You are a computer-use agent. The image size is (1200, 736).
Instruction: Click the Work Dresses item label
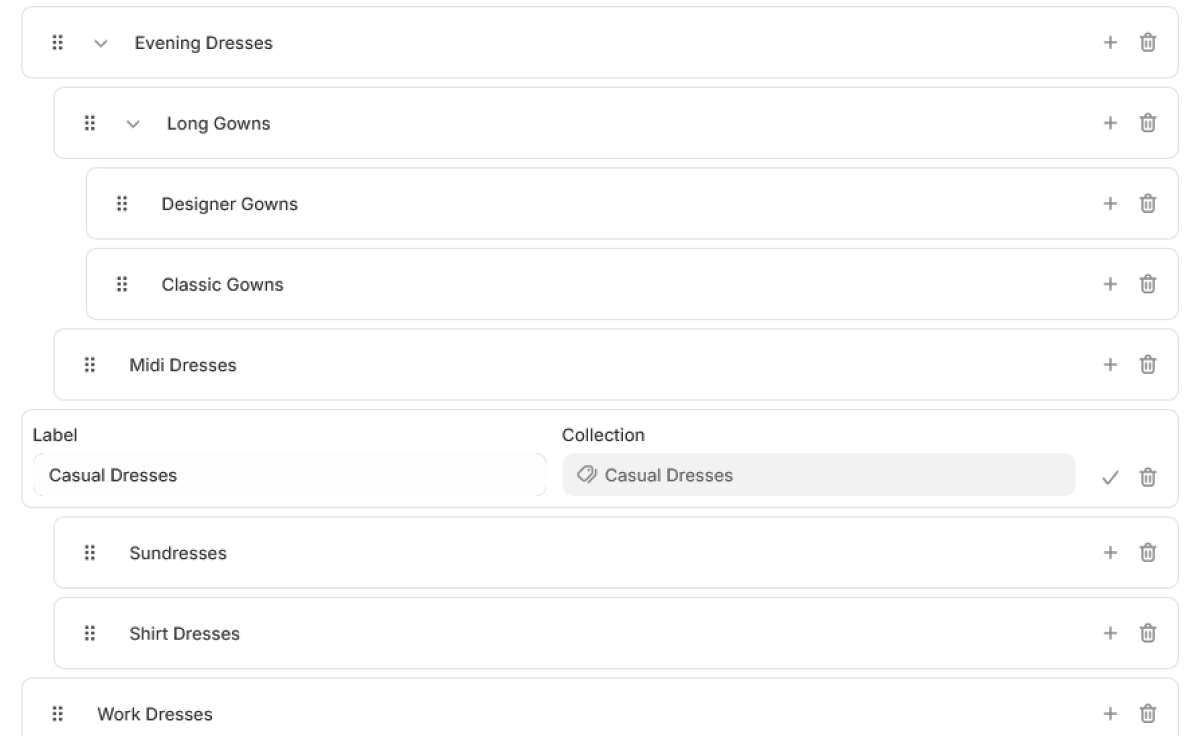(x=155, y=714)
